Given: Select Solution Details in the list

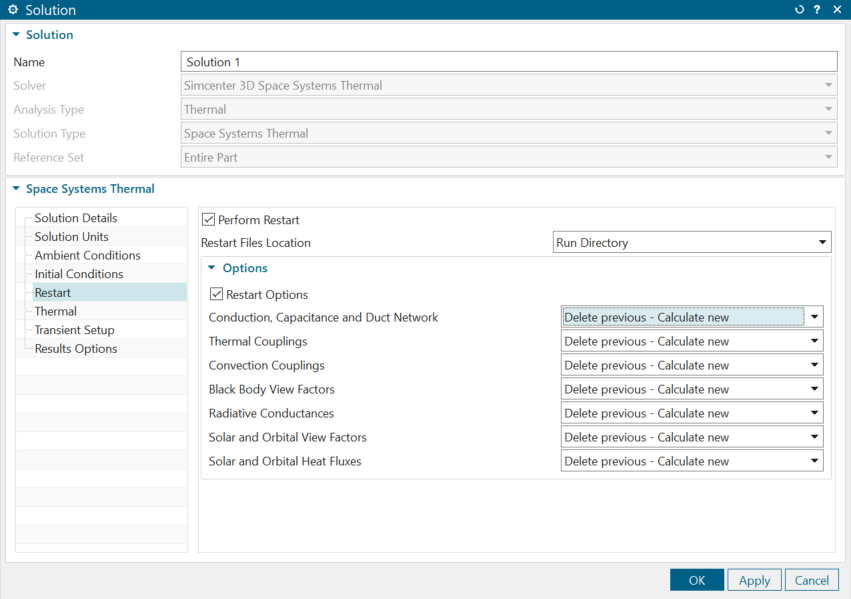Looking at the screenshot, I should 76,218.
